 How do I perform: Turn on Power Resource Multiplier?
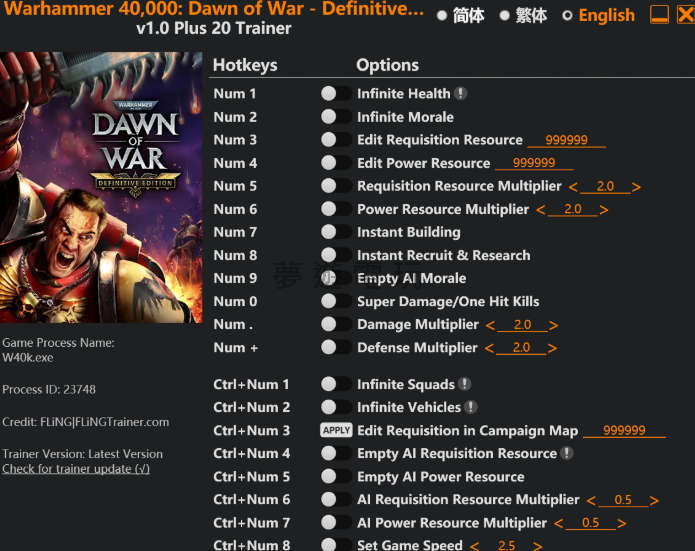[x=336, y=209]
